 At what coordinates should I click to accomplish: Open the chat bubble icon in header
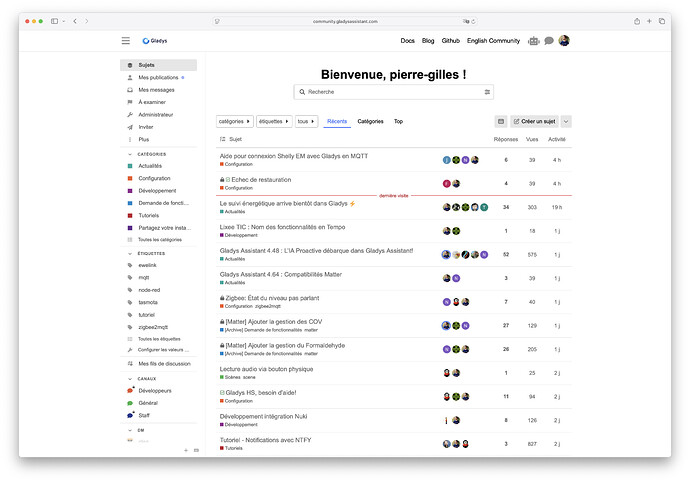coord(549,41)
